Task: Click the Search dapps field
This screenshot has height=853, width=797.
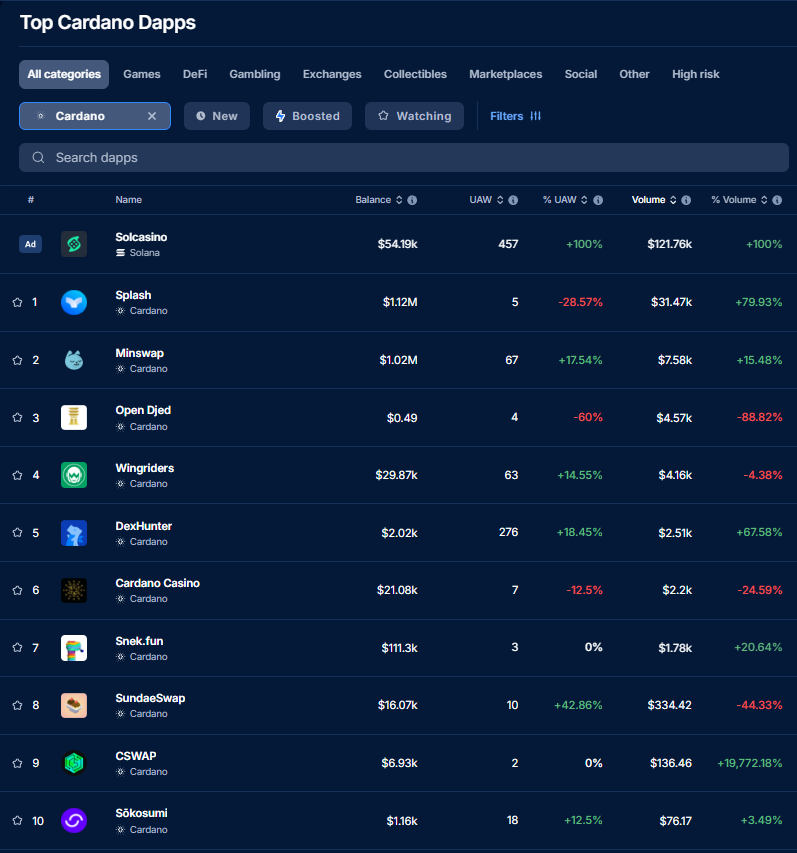Action: (404, 158)
